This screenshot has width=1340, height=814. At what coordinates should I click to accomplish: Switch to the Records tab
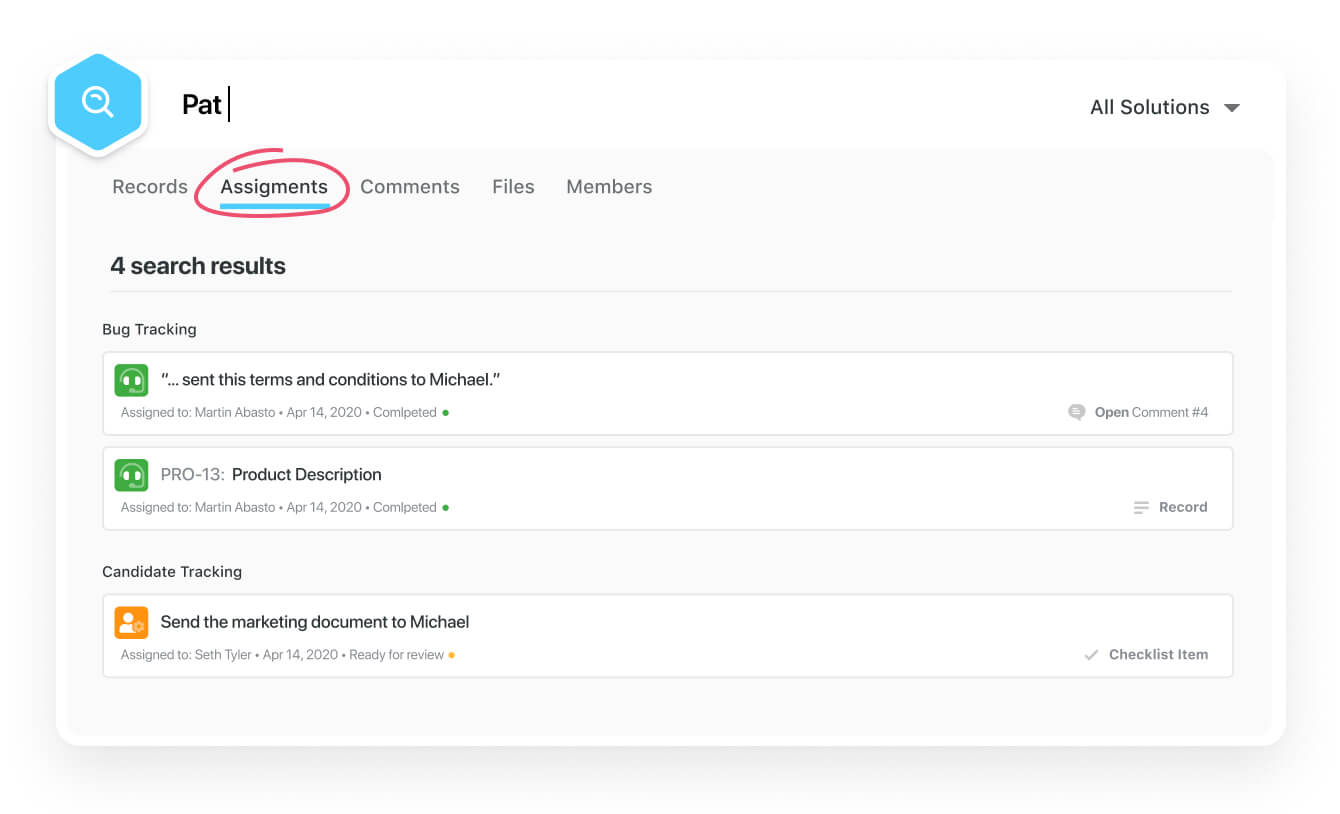coord(150,187)
